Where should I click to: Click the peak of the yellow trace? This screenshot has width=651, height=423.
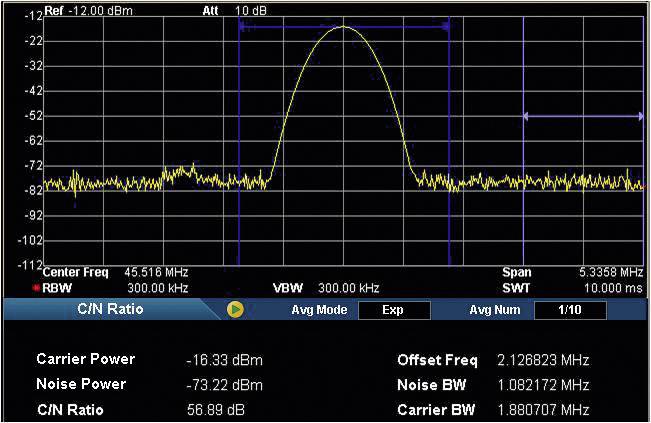344,28
